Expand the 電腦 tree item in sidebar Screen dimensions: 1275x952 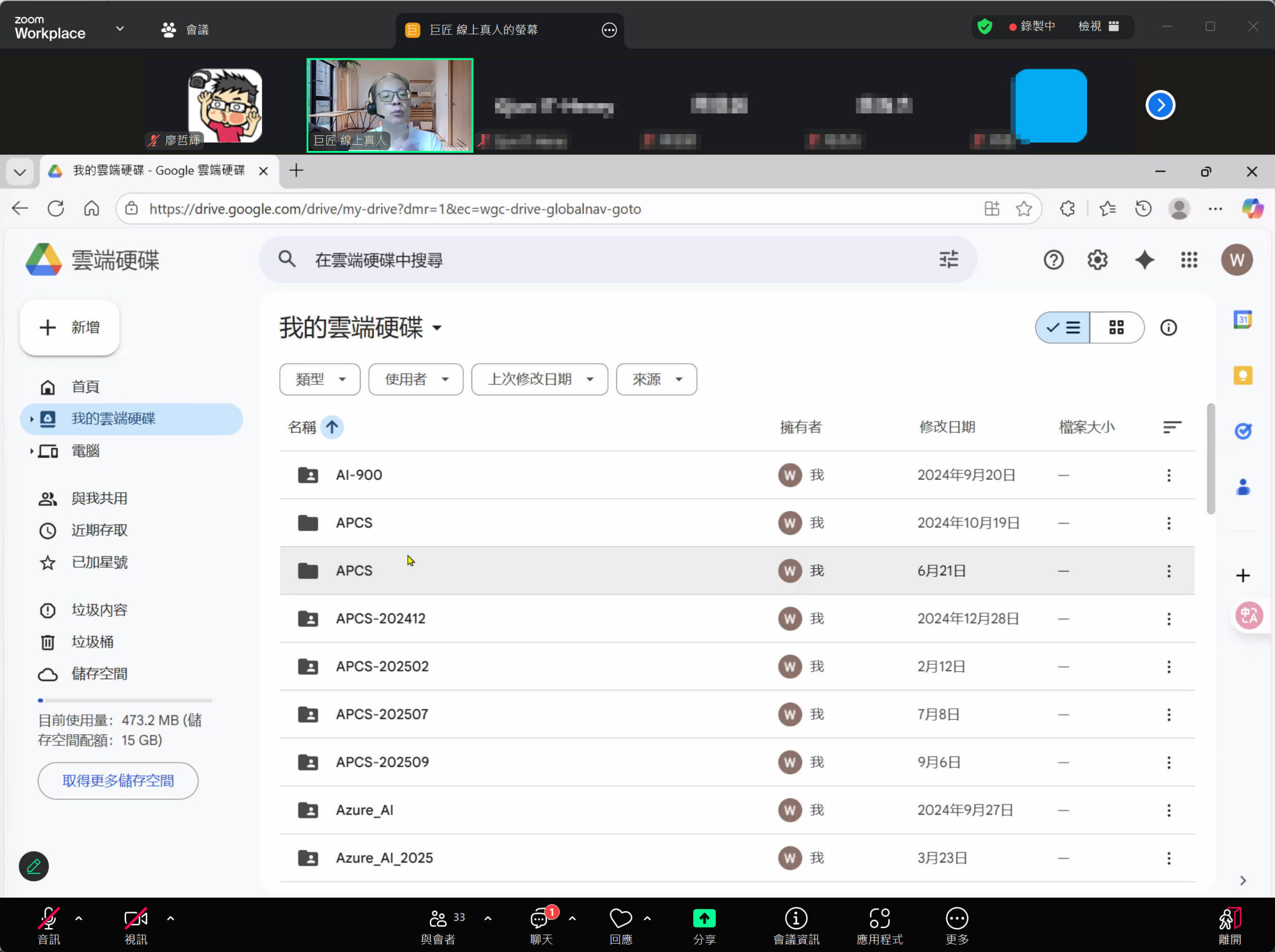[32, 451]
